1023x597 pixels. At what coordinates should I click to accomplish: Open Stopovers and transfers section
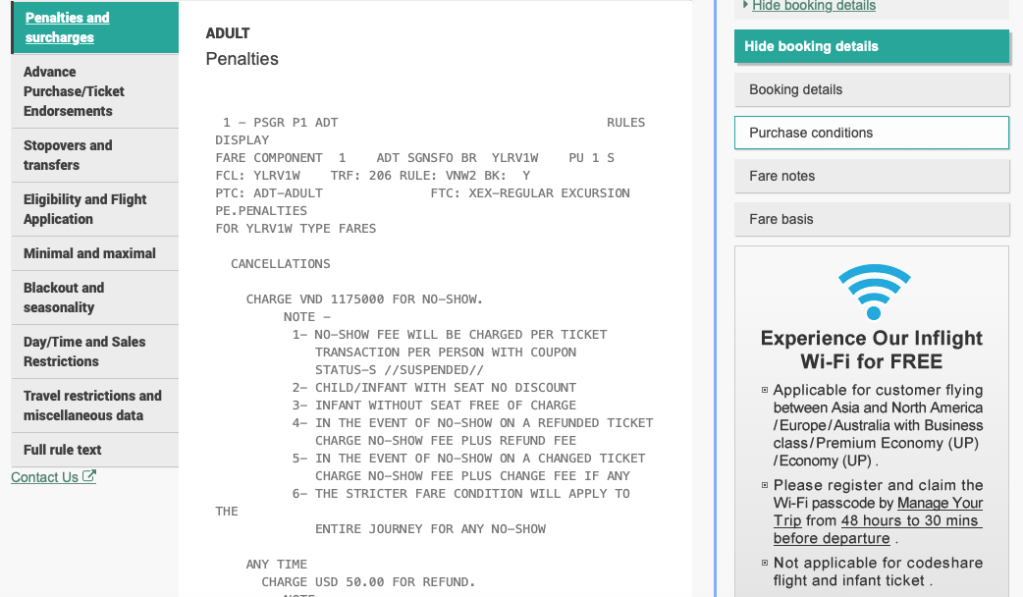coord(67,155)
